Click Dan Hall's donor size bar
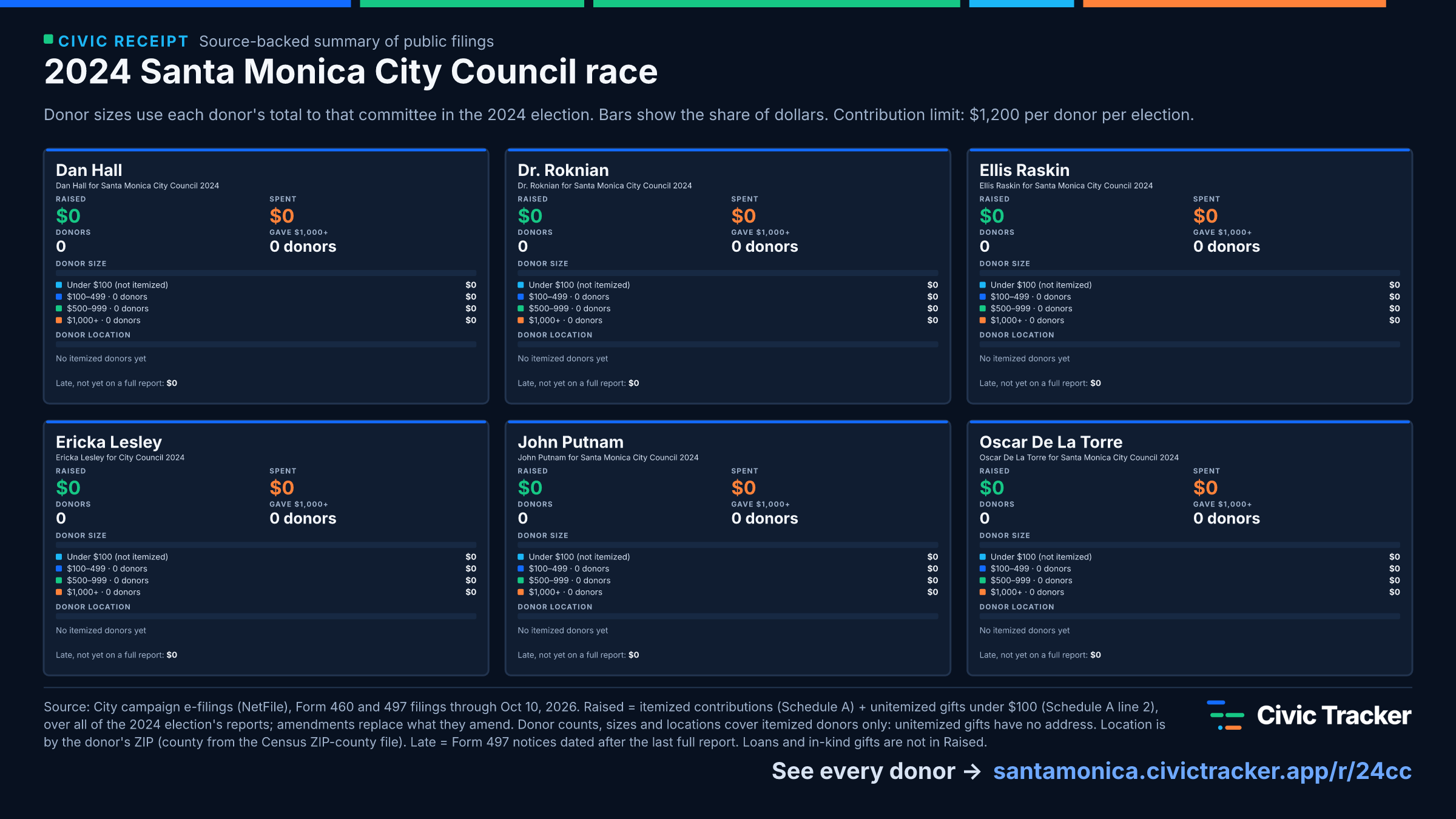1456x819 pixels. [266, 273]
